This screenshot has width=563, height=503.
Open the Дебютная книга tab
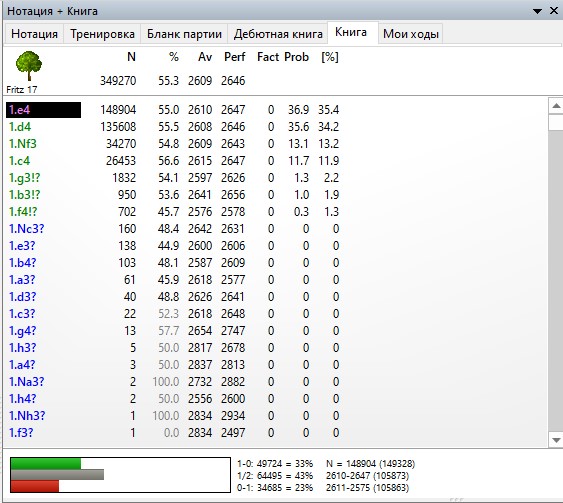278,34
